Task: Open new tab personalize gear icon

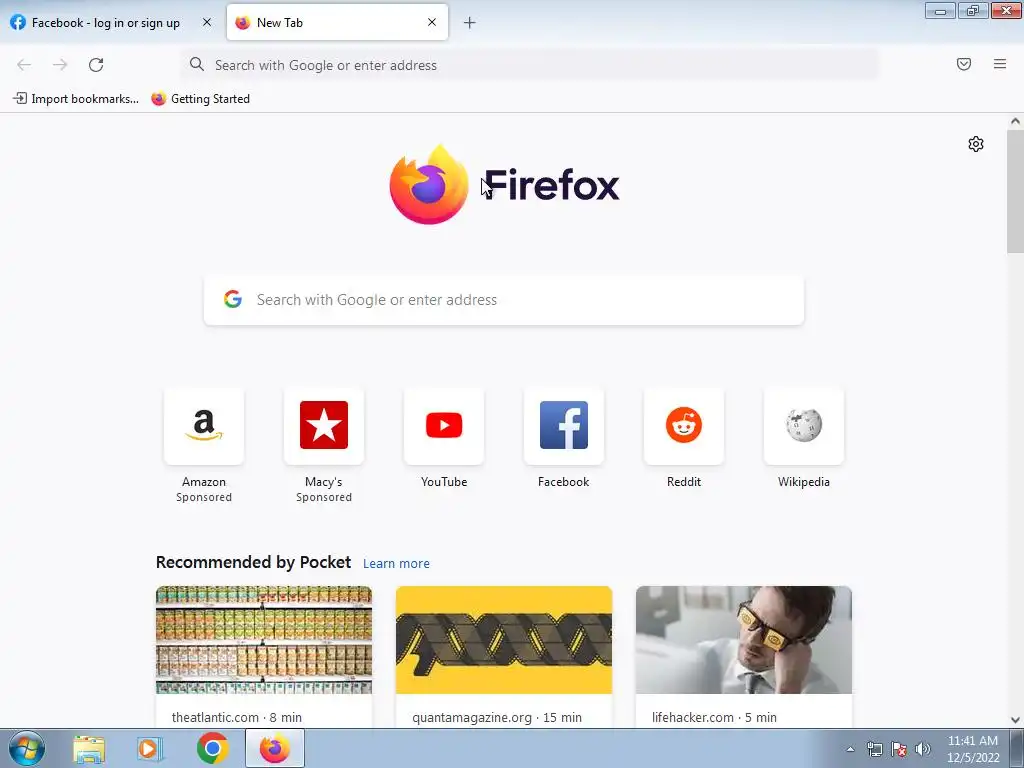Action: [976, 144]
